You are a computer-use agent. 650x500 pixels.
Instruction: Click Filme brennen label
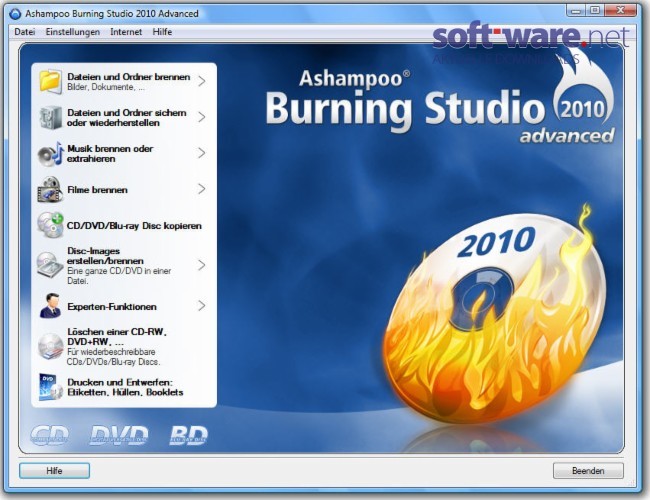click(97, 190)
